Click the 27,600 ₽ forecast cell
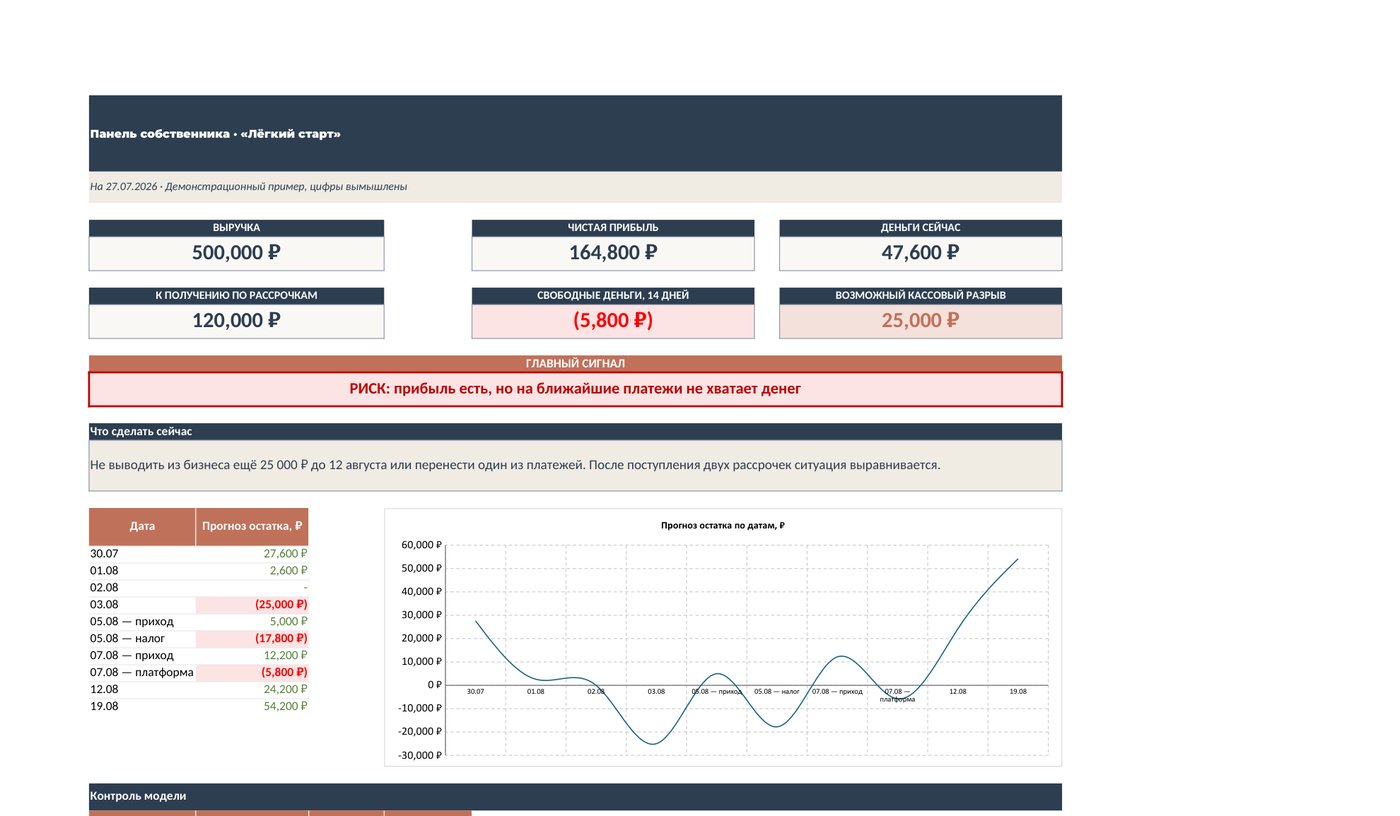The height and width of the screenshot is (816, 1400). tap(252, 554)
